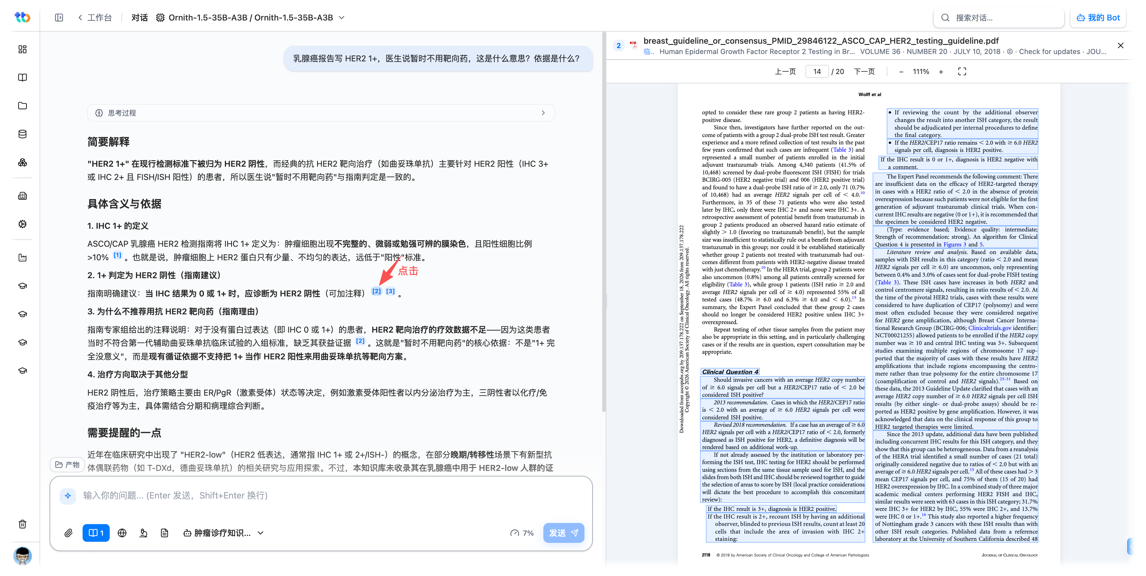Open the open-book icon in left sidebar
Screen dimensions: 1146x576
tap(23, 77)
